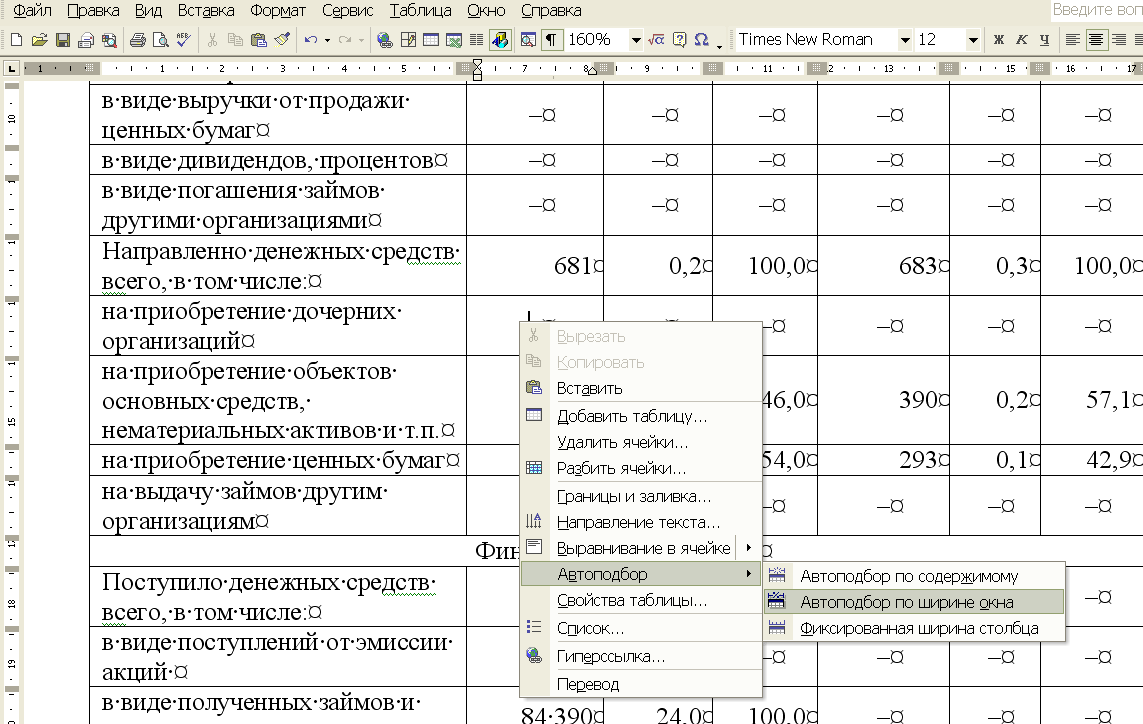The width and height of the screenshot is (1143, 724).
Task: Insert an Excel worksheet from the toolbar
Action: (x=453, y=40)
